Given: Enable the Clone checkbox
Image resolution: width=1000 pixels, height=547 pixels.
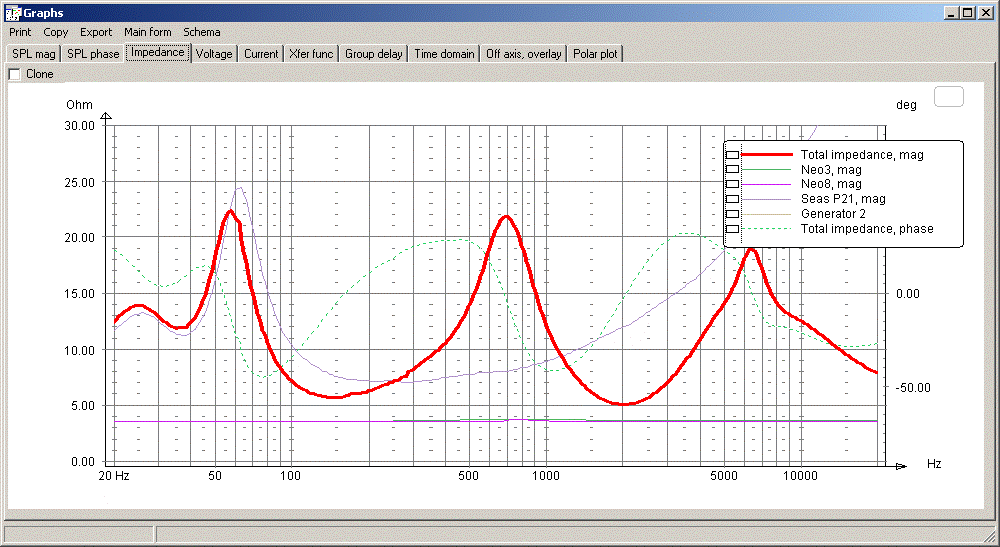Looking at the screenshot, I should point(15,74).
